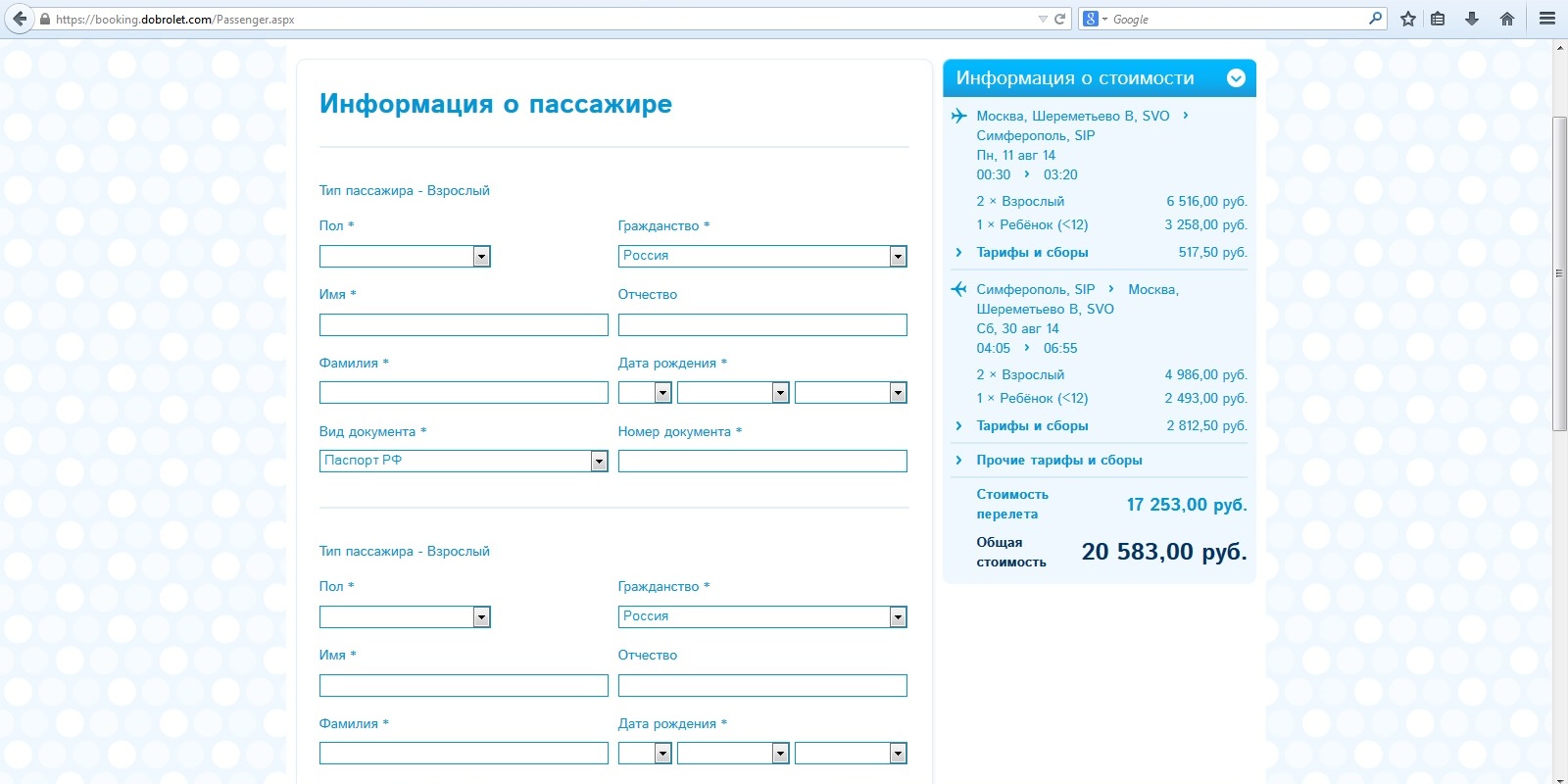1568x784 pixels.
Task: Click first passenger first name field
Action: (464, 324)
